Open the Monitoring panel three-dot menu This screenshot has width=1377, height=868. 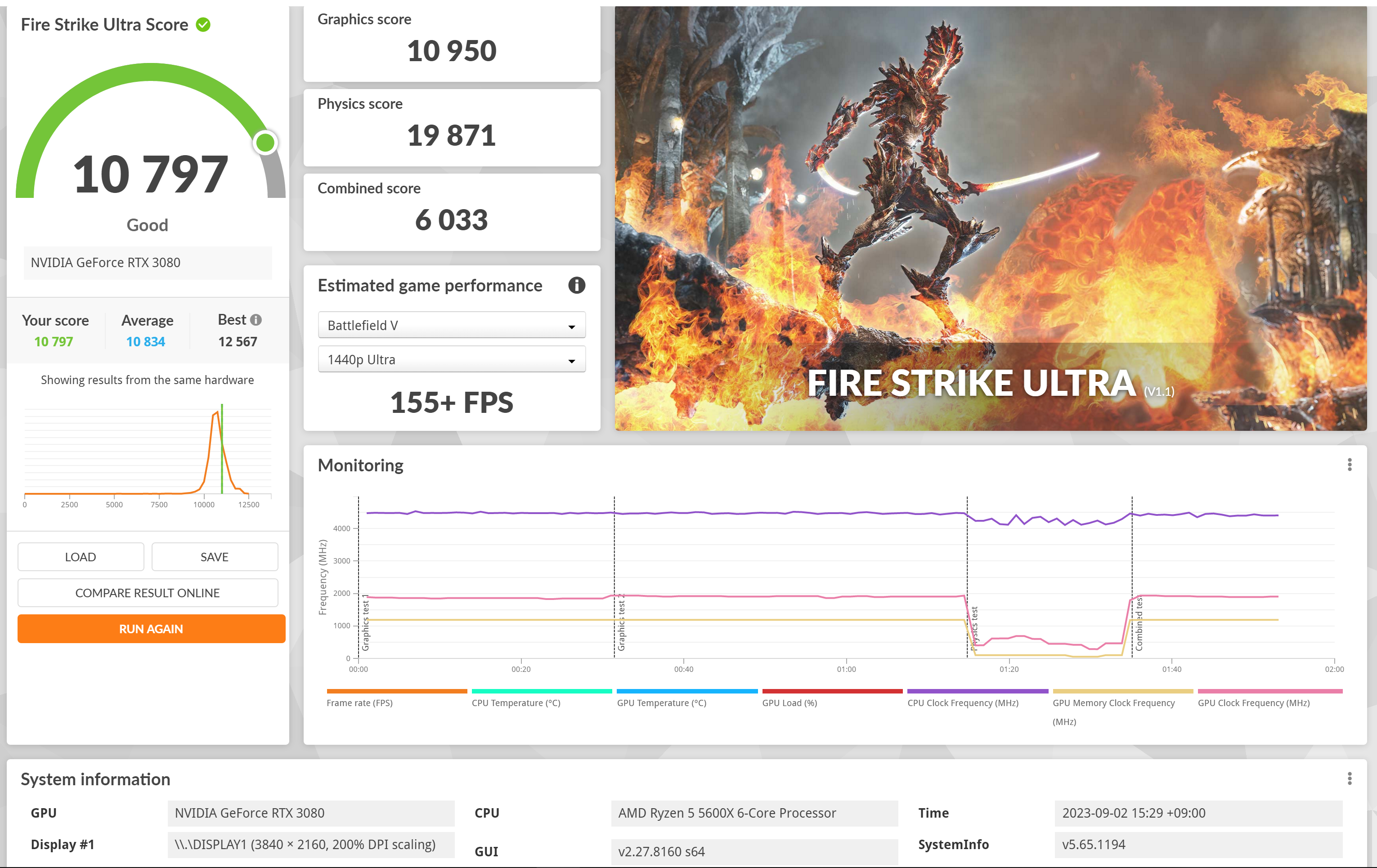(x=1349, y=465)
